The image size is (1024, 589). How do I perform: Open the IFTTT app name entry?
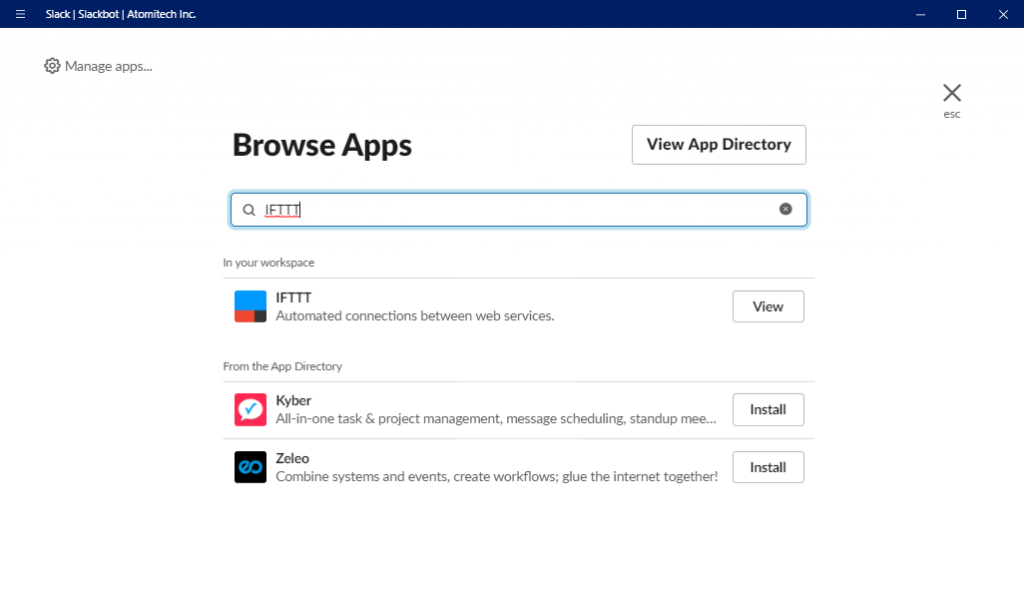tap(293, 298)
